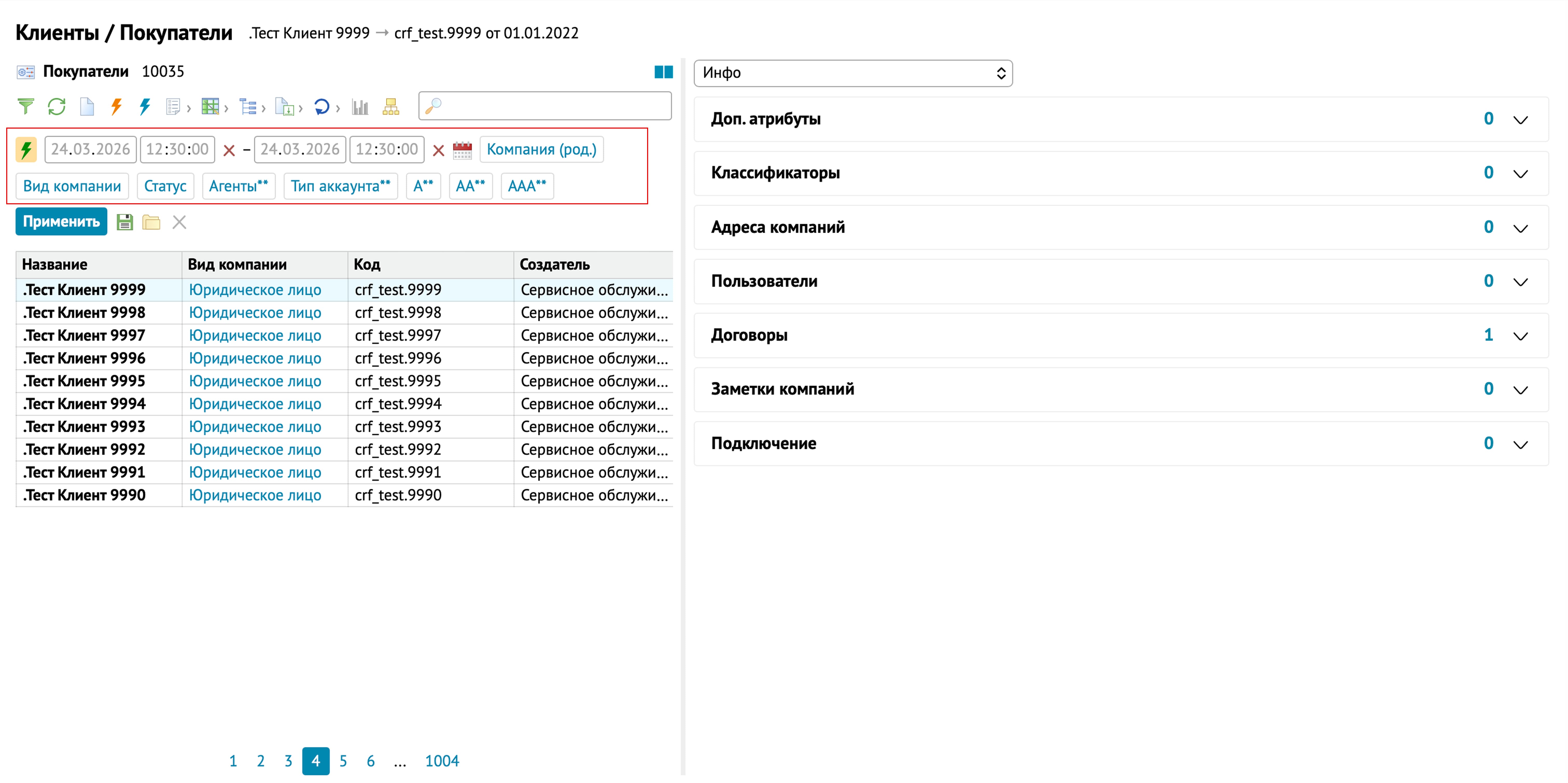Click the green funnel filter icon

[26, 107]
